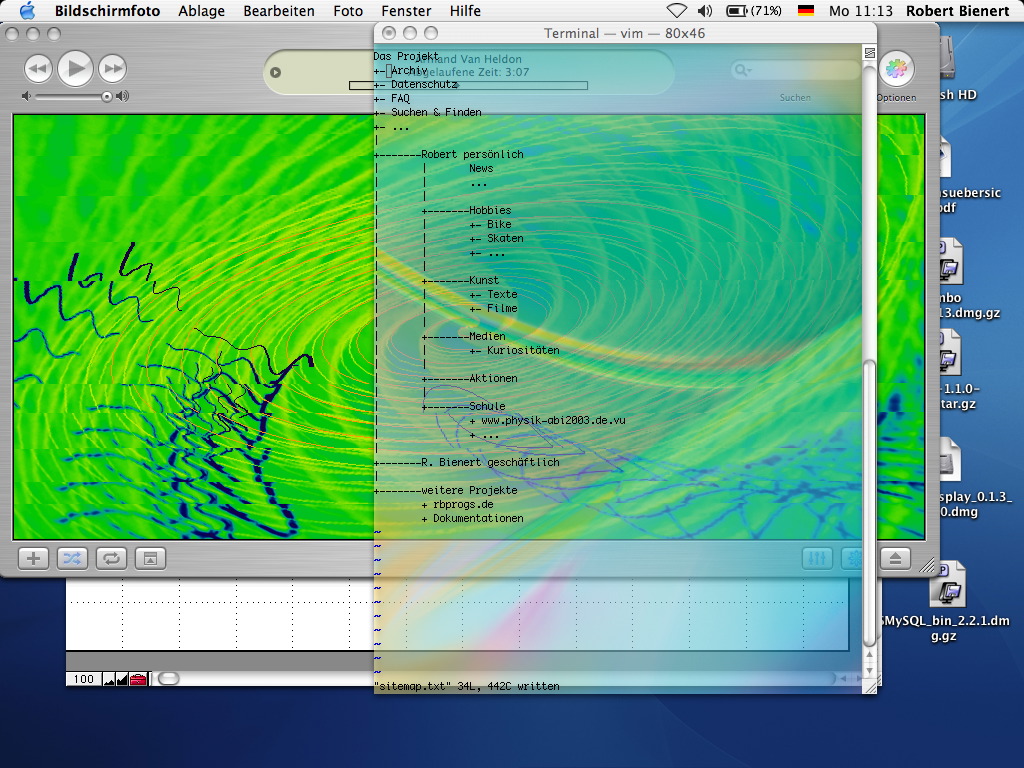This screenshot has width=1024, height=768.
Task: Click the small round button in iTunes display
Action: point(276,72)
